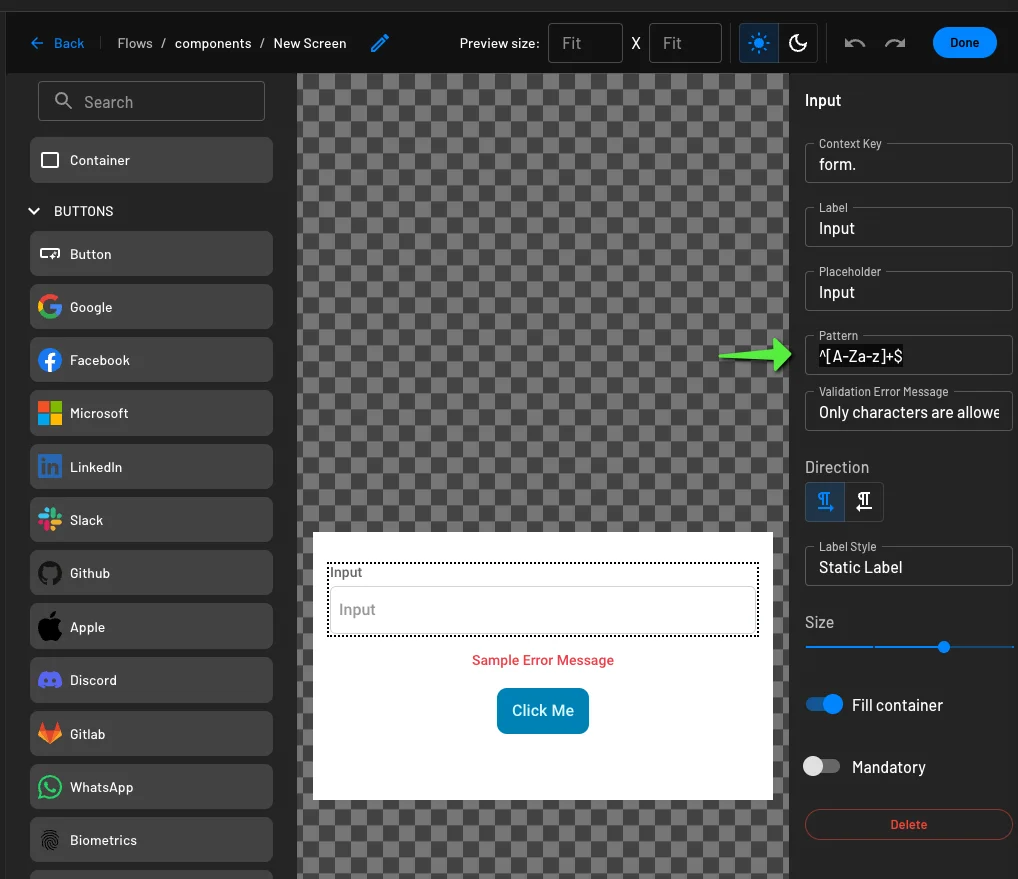The width and height of the screenshot is (1018, 879).
Task: Click the Input panel heading
Action: [x=823, y=101]
